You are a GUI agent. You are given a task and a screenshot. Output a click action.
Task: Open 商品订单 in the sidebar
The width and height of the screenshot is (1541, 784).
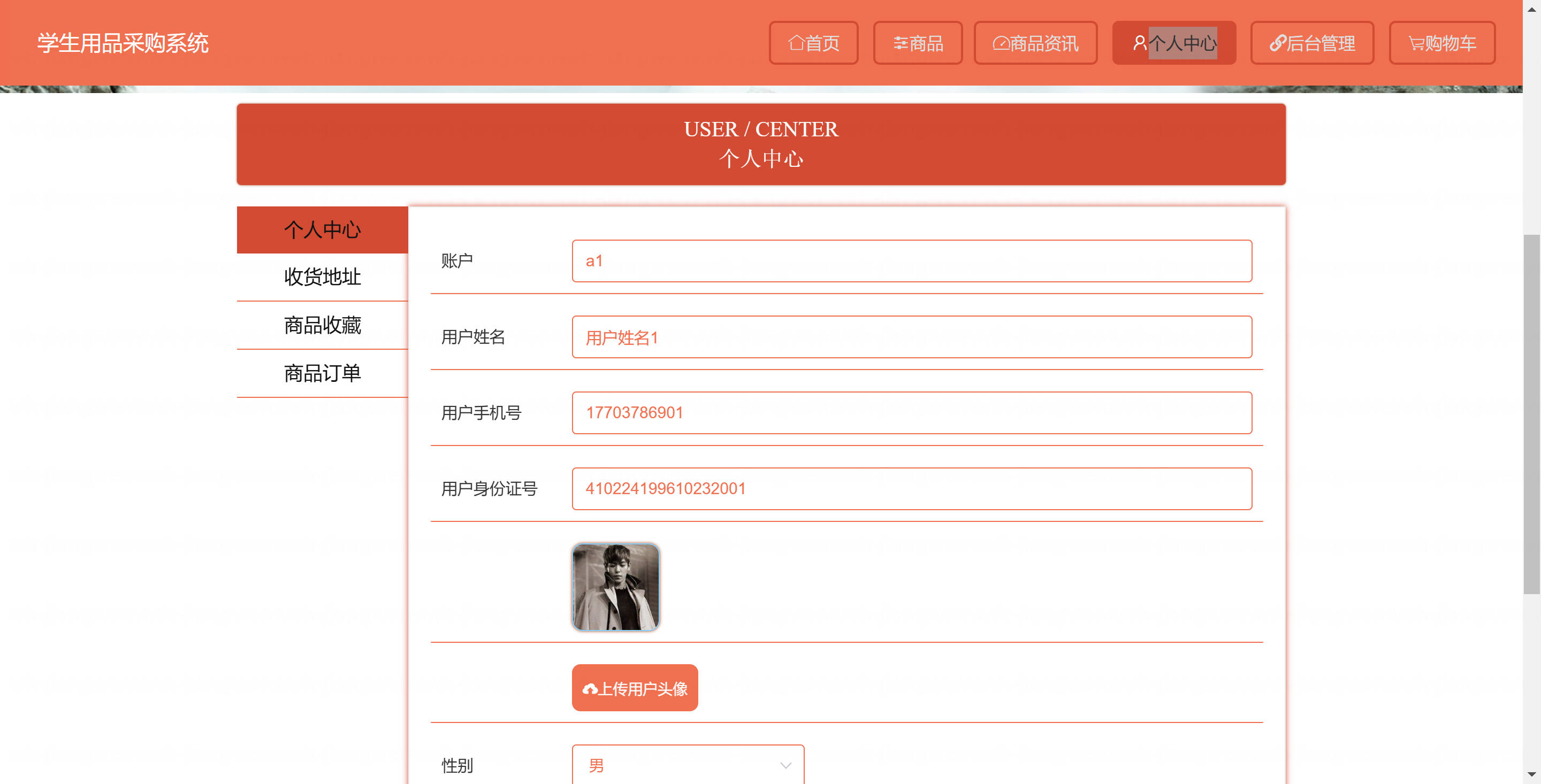coord(323,373)
